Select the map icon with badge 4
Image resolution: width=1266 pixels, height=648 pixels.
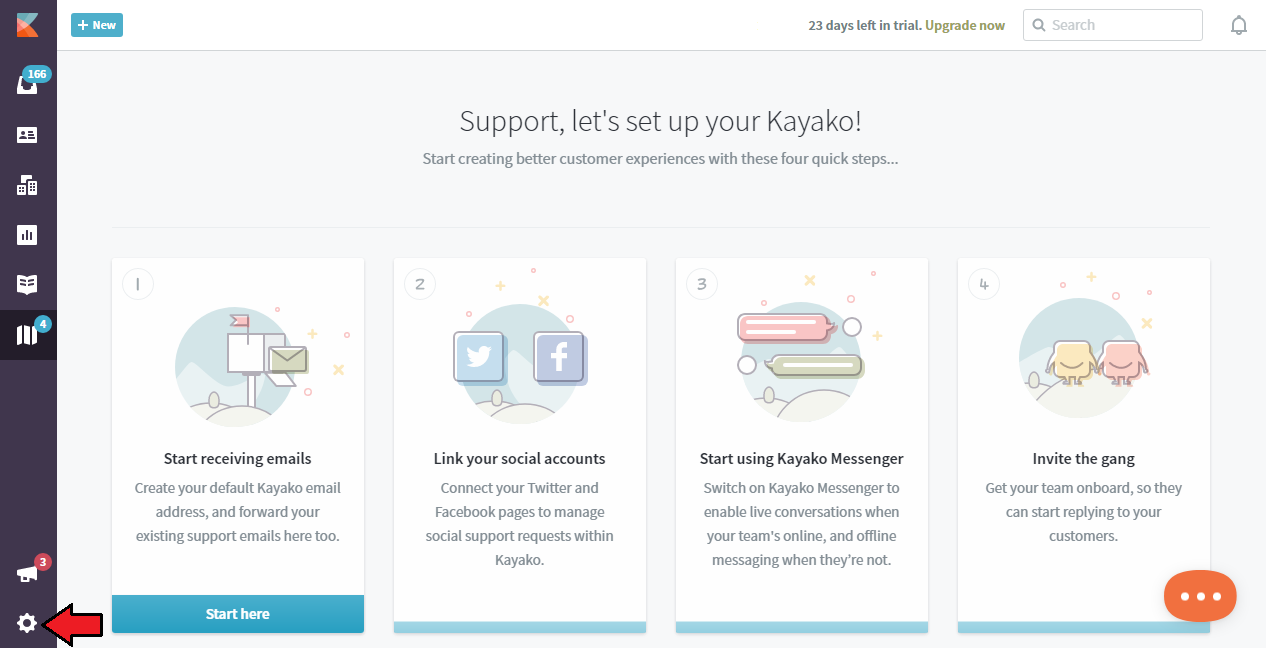[x=27, y=335]
